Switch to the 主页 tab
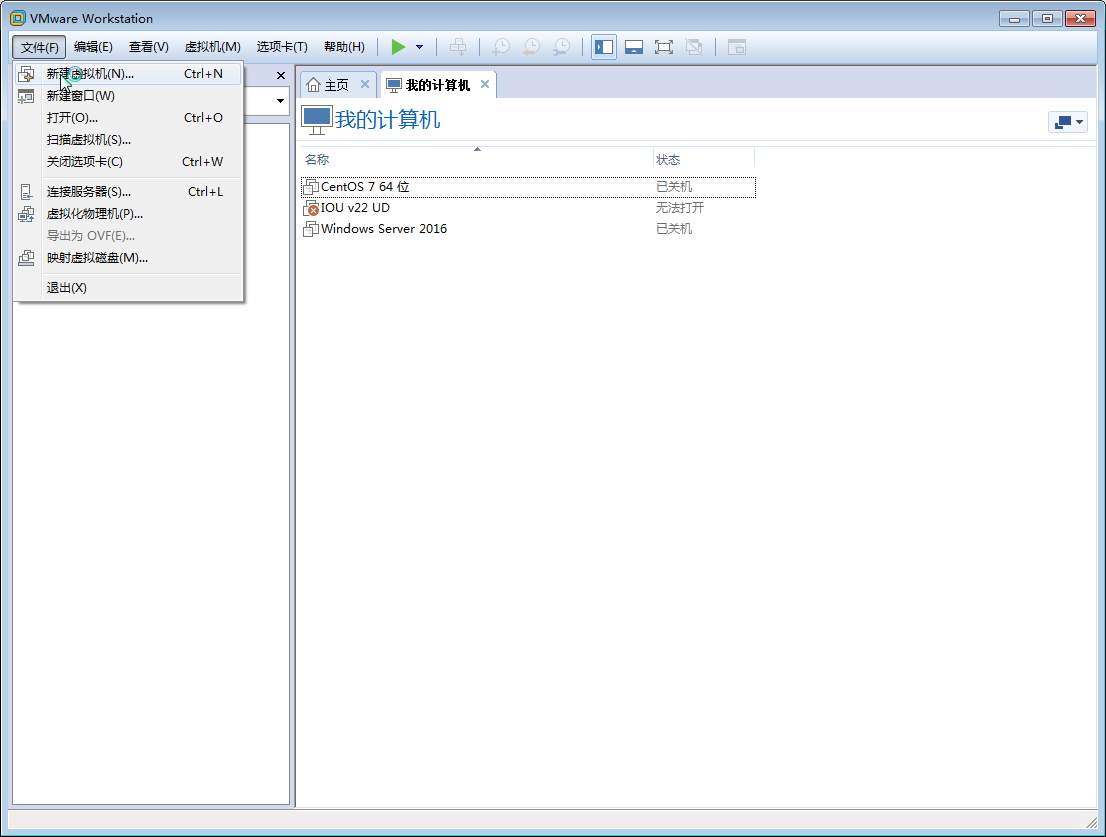This screenshot has width=1106, height=837. [336, 85]
